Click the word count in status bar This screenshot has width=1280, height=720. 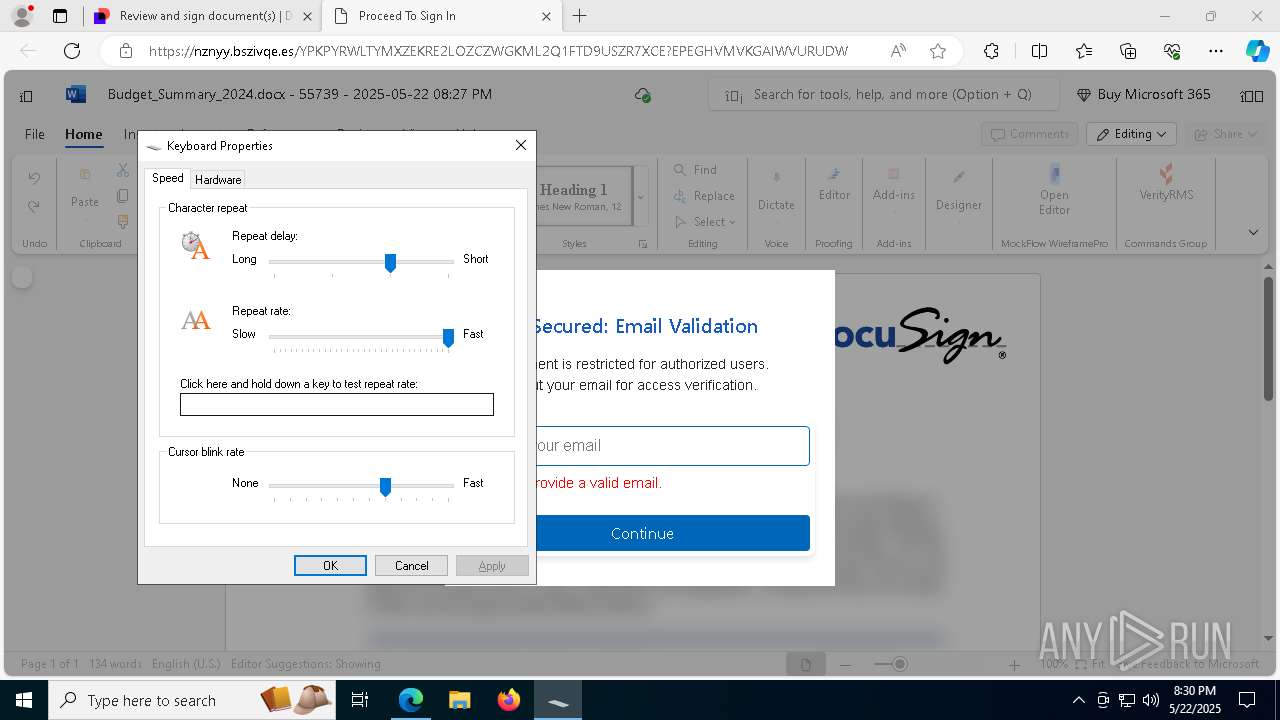click(x=116, y=664)
